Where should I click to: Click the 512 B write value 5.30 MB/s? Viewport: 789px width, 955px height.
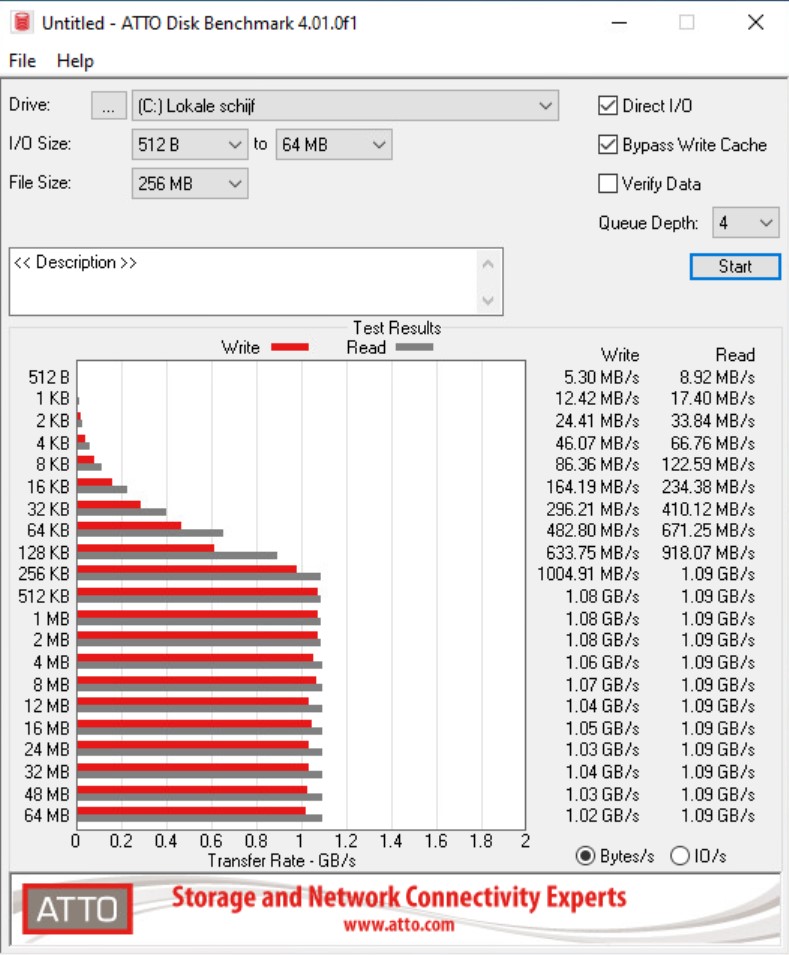click(x=601, y=378)
